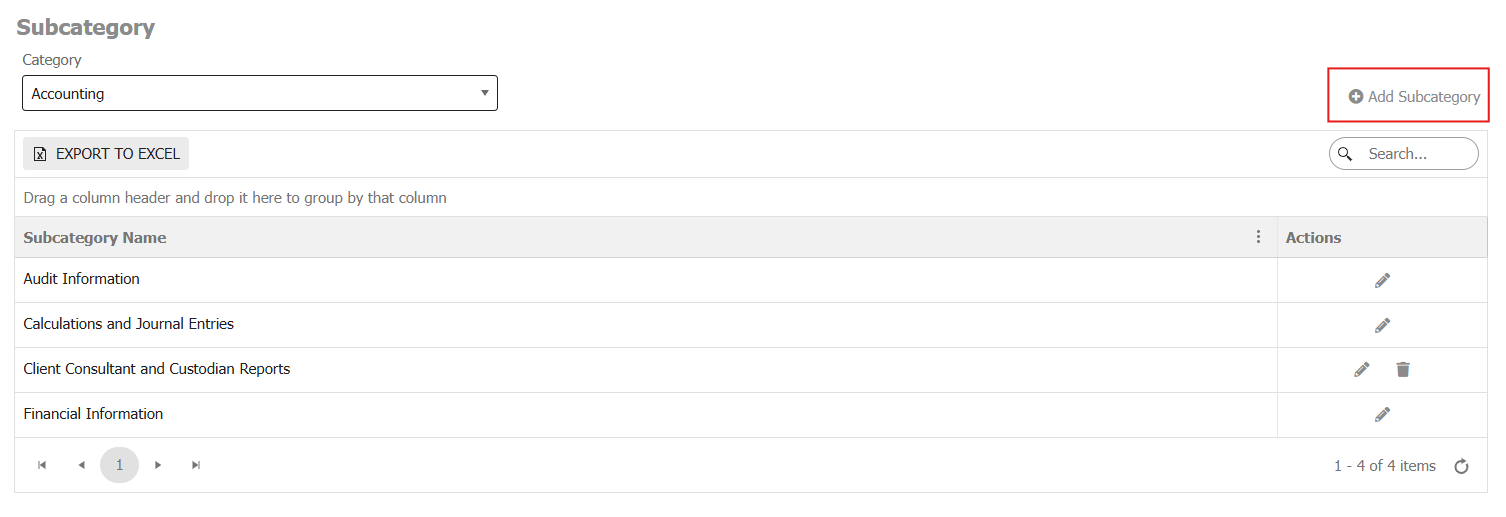The image size is (1506, 517).
Task: Click the Actions column header
Action: [x=1313, y=238]
